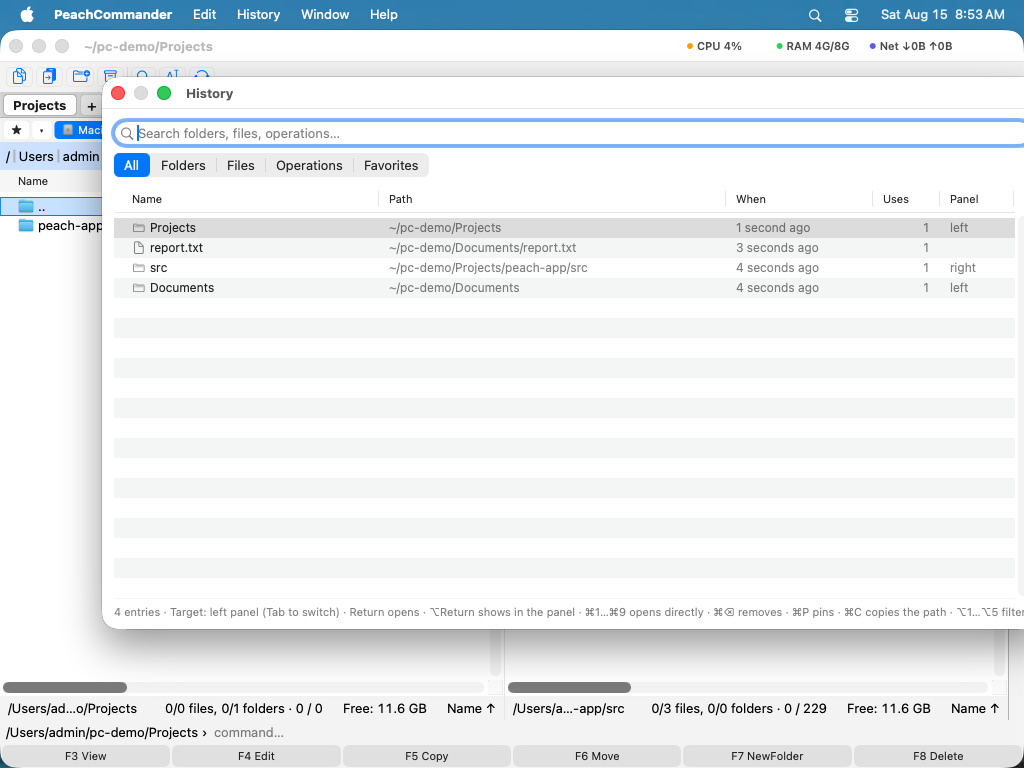Viewport: 1024px width, 768px height.
Task: Sort History by the Path column header
Action: pos(400,199)
